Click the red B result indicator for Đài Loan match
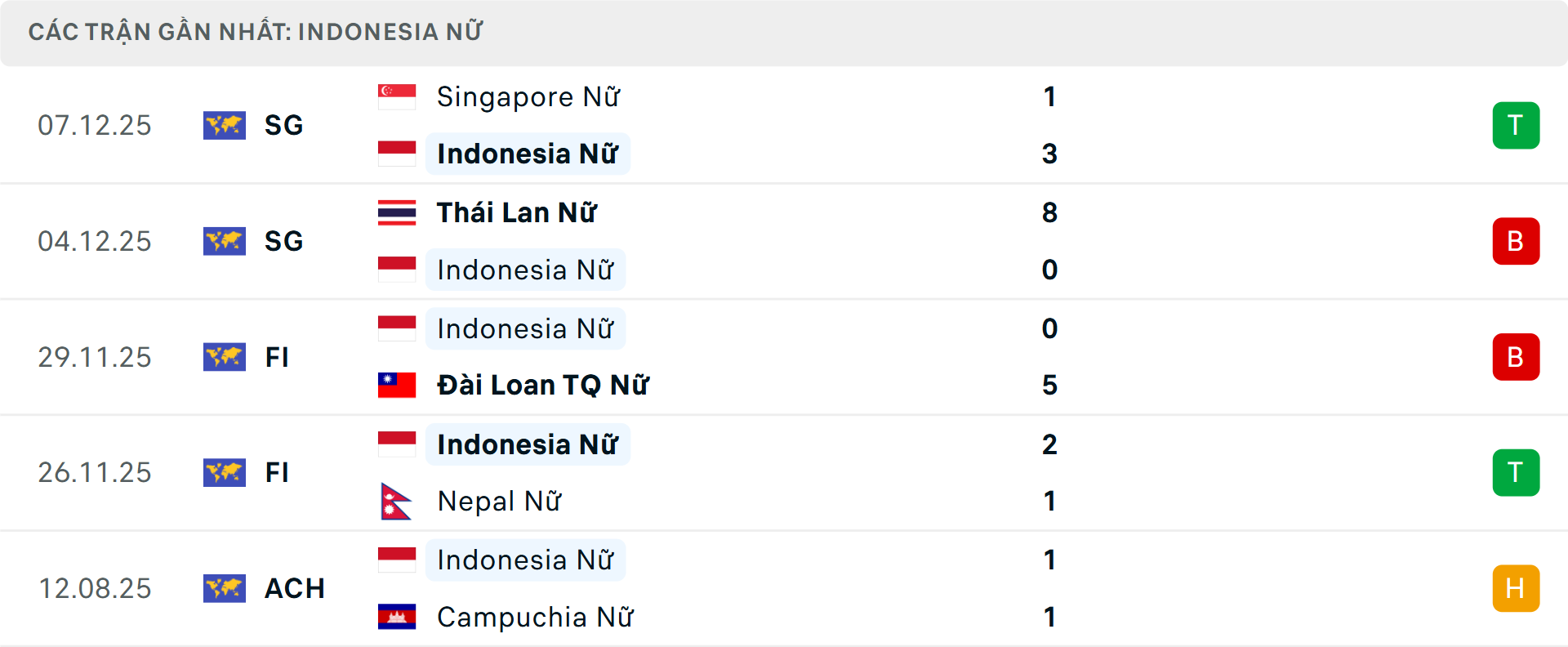 point(1516,357)
